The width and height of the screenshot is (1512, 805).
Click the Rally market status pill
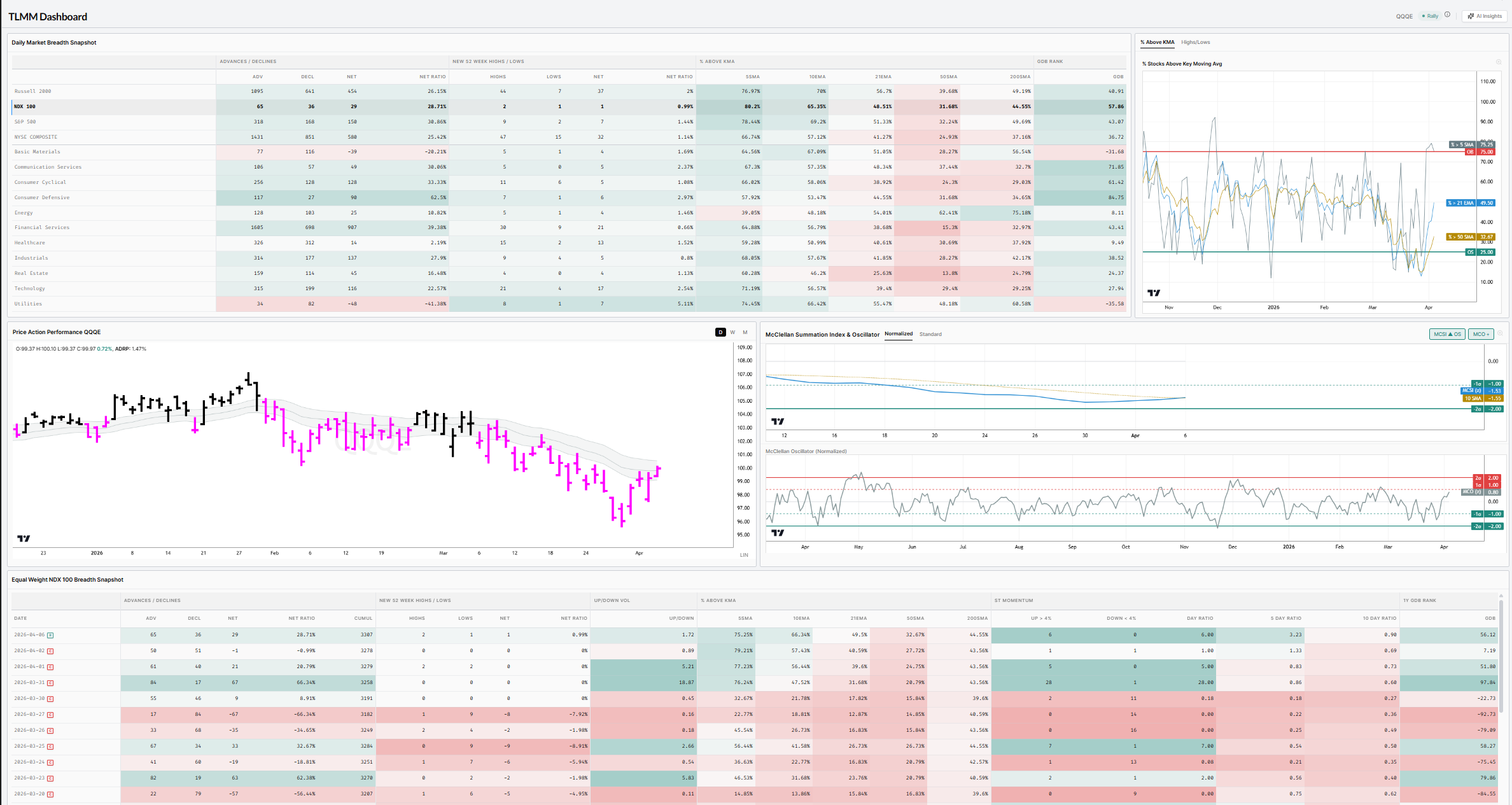click(x=1431, y=16)
